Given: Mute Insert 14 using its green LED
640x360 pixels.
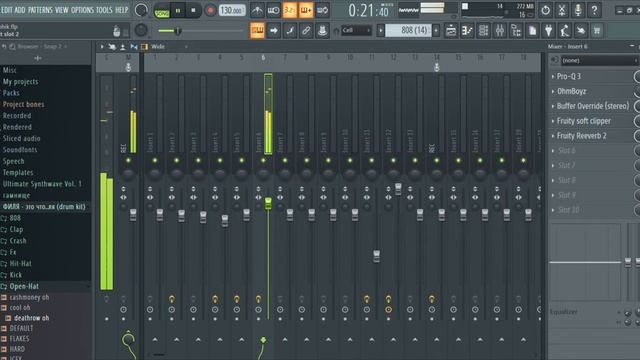Looking at the screenshot, I should pyautogui.click(x=437, y=160).
